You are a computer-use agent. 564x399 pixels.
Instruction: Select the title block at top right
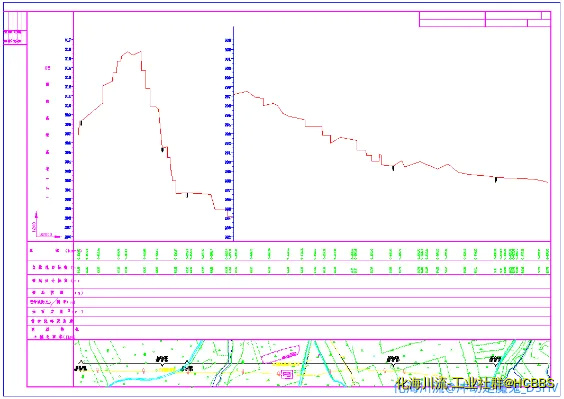point(485,19)
